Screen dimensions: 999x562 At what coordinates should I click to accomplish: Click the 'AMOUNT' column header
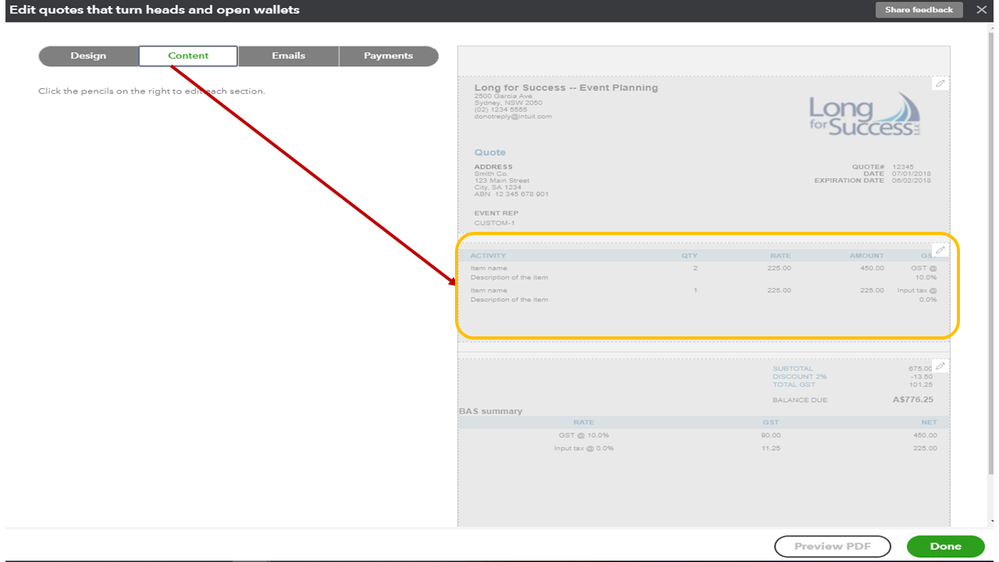866,256
